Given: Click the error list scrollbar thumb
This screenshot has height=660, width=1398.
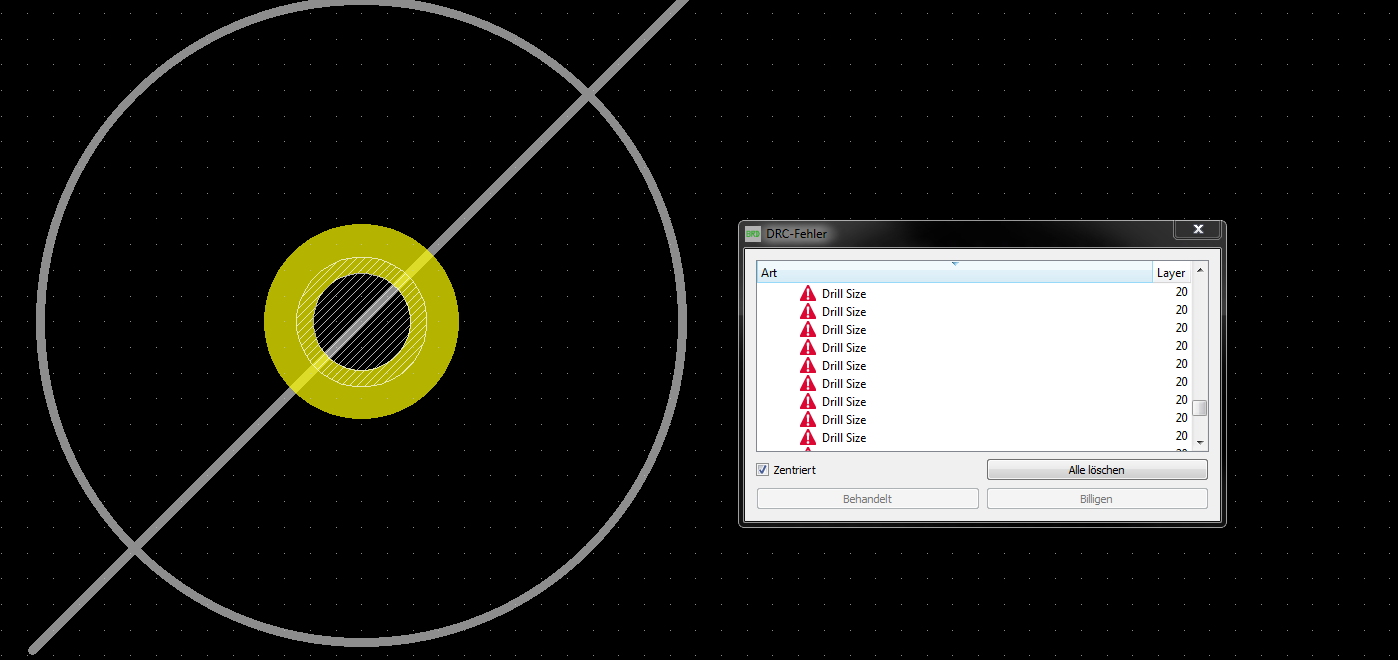Looking at the screenshot, I should click(1201, 408).
